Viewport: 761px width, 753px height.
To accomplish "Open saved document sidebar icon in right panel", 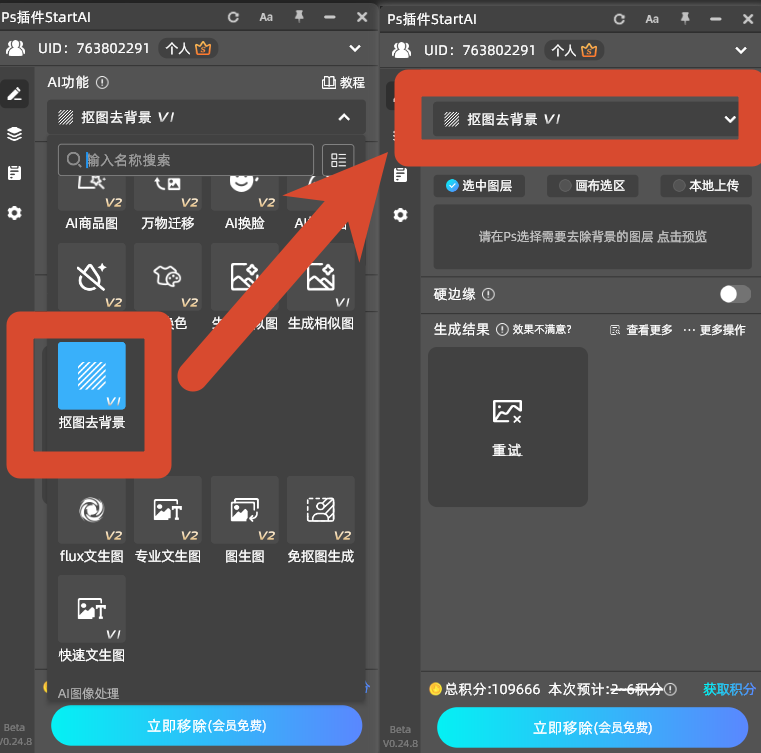I will [x=400, y=175].
